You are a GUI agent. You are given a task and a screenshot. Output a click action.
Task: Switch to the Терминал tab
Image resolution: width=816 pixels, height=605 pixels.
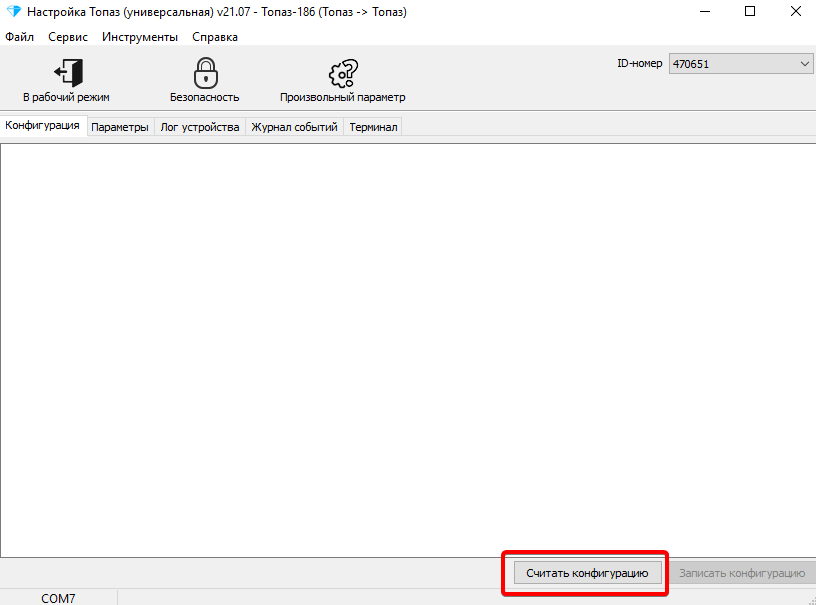coord(373,127)
